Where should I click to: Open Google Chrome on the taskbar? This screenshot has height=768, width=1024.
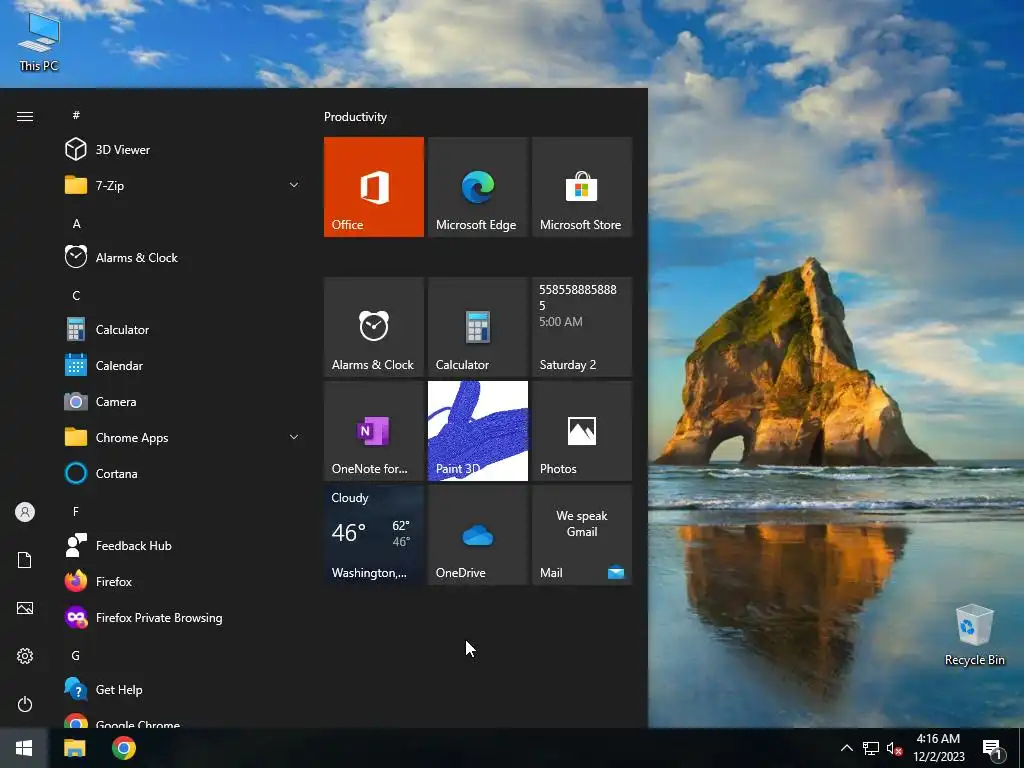(x=123, y=748)
